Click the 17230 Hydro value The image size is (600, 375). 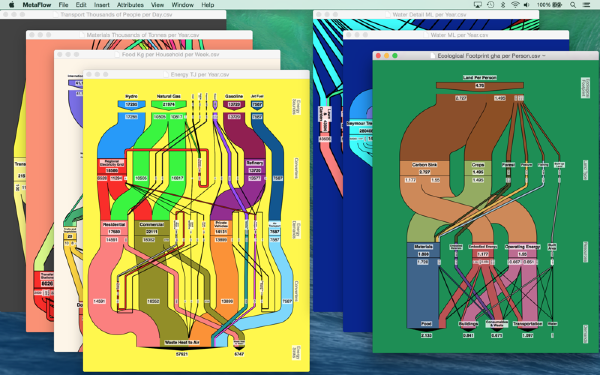(131, 104)
